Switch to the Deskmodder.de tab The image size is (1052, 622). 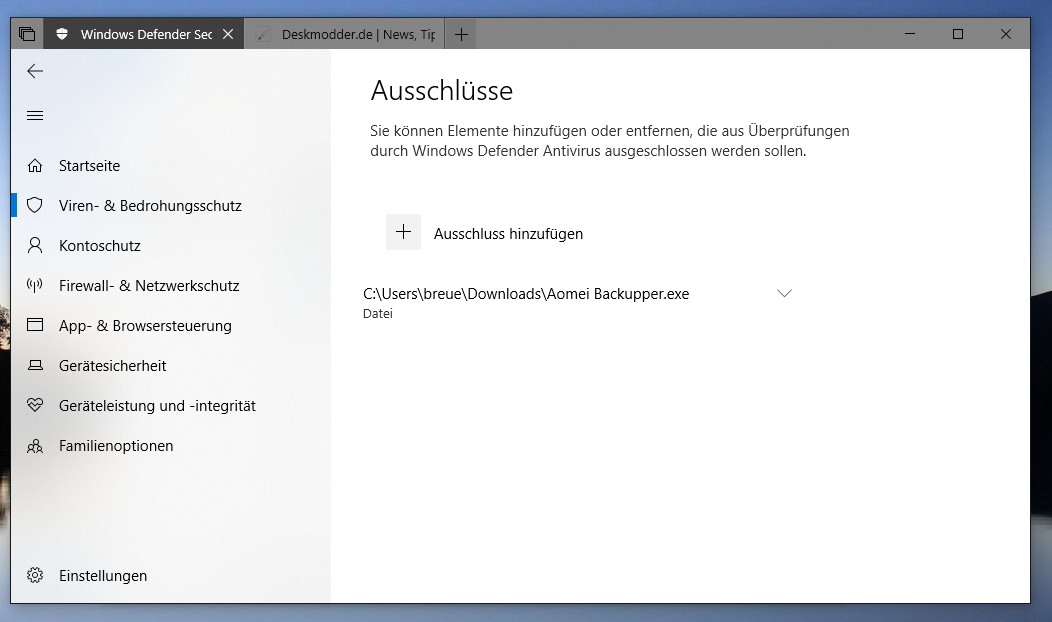(x=344, y=34)
